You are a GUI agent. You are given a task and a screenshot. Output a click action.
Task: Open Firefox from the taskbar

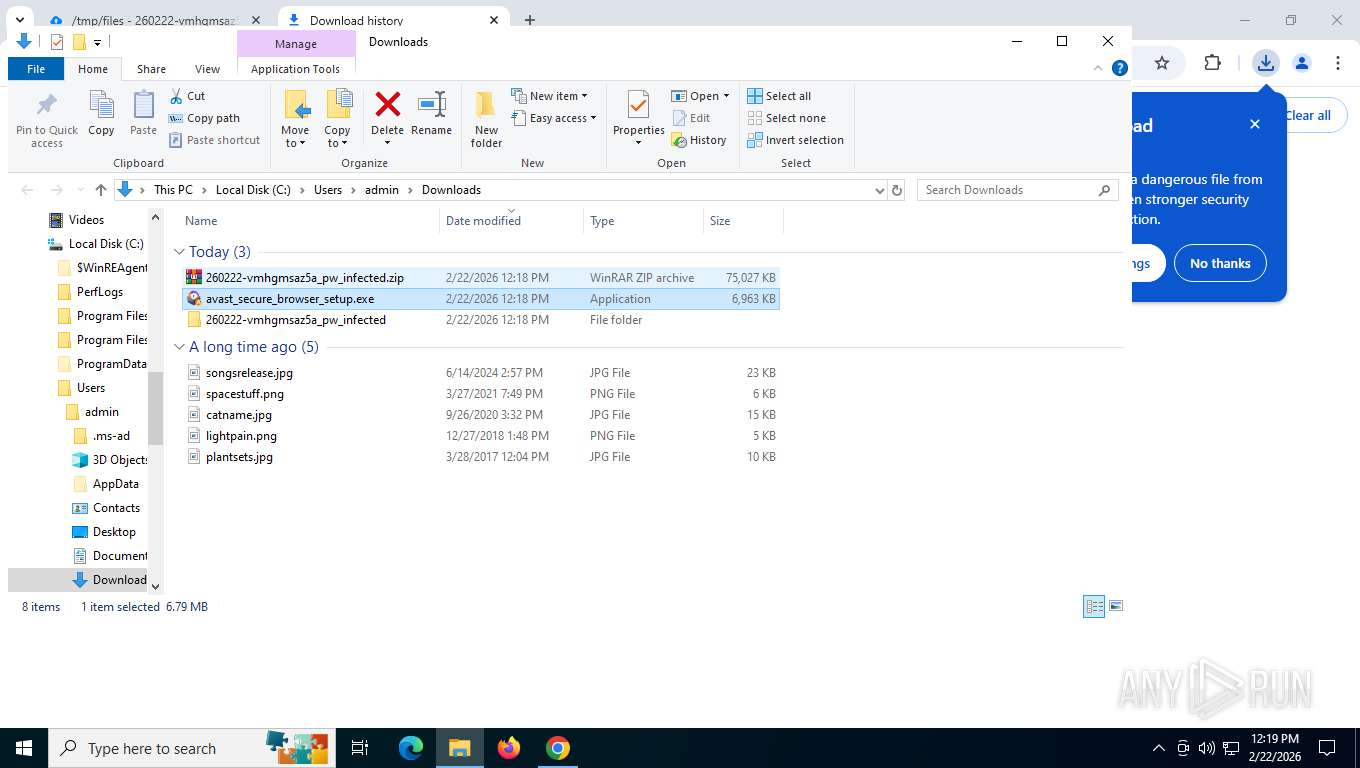pyautogui.click(x=509, y=748)
